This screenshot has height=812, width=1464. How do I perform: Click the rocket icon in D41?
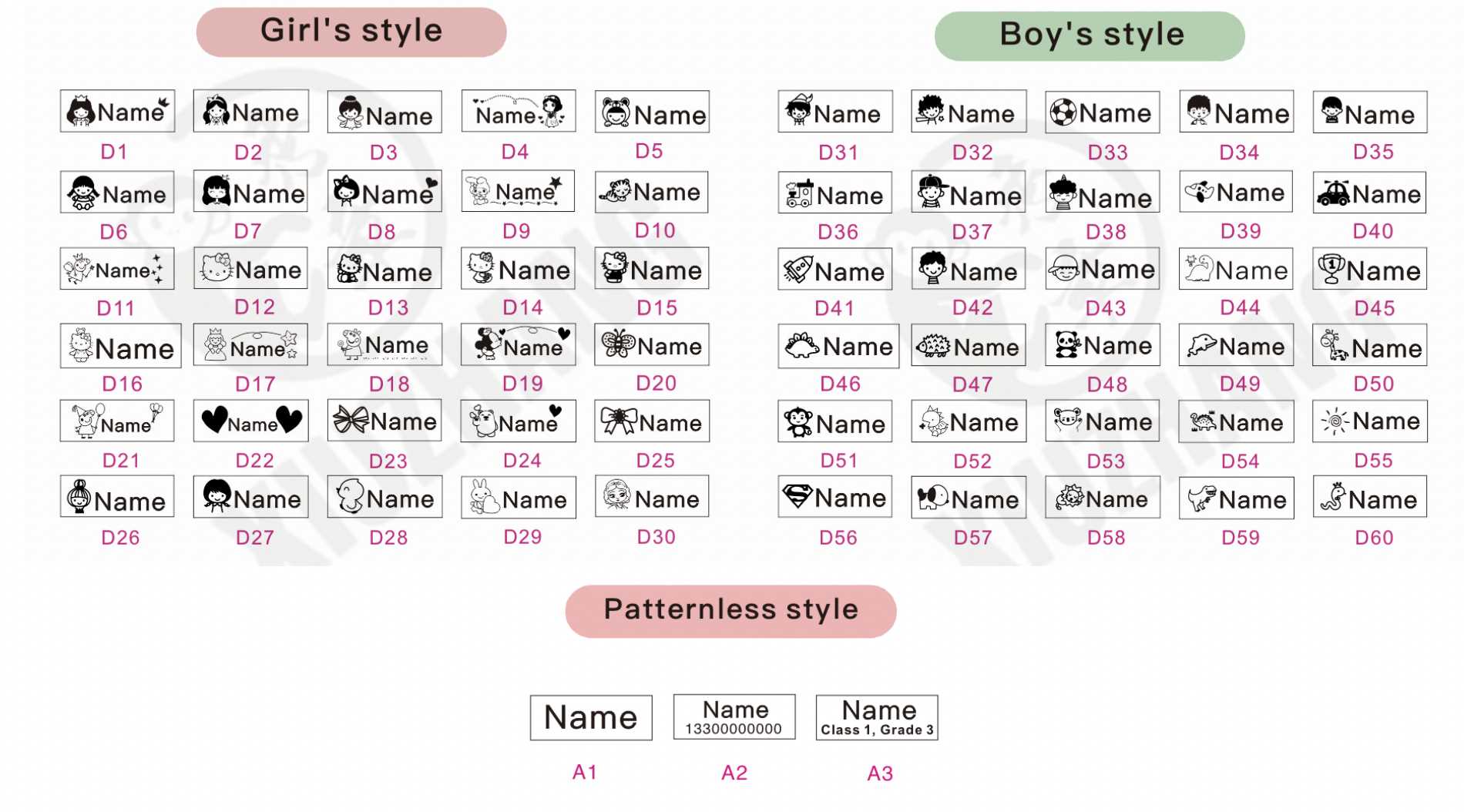tap(797, 270)
